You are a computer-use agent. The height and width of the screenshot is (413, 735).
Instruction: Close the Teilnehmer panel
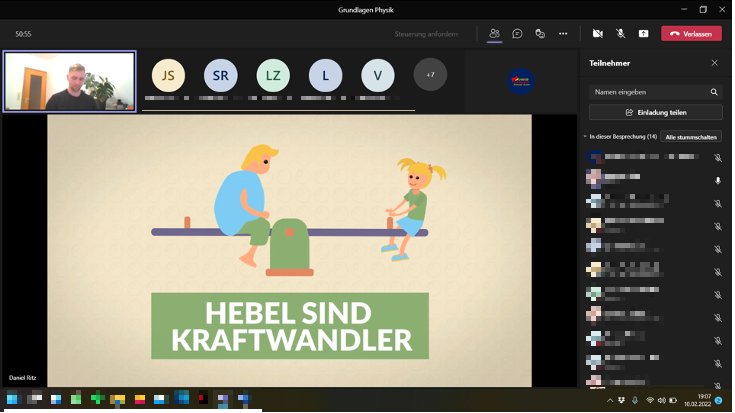(714, 63)
